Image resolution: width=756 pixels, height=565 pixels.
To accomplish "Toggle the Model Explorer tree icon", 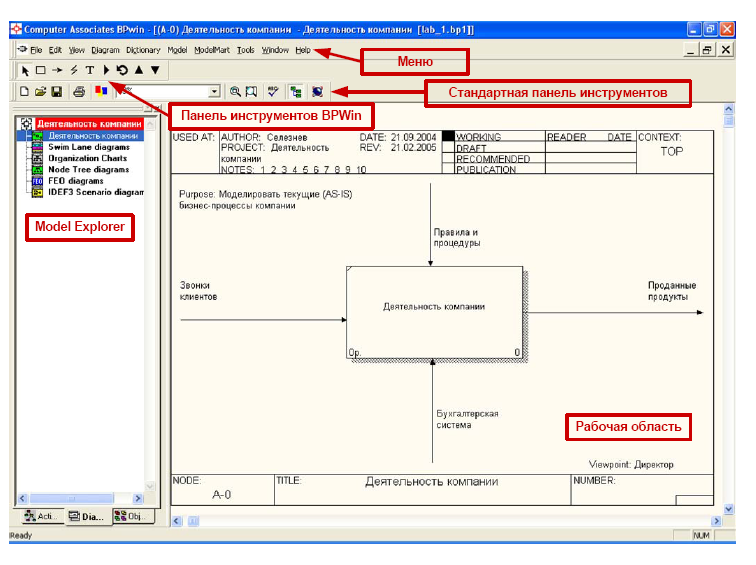I will click(296, 92).
